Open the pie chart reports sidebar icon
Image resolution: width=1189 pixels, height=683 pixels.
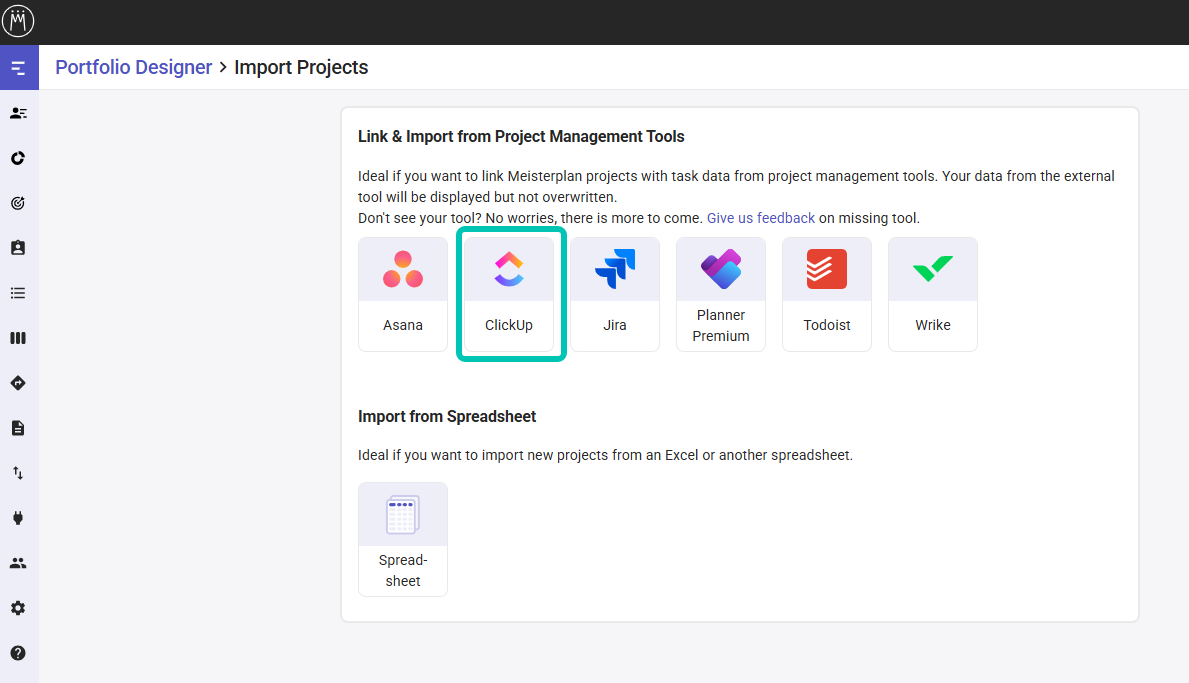(18, 158)
